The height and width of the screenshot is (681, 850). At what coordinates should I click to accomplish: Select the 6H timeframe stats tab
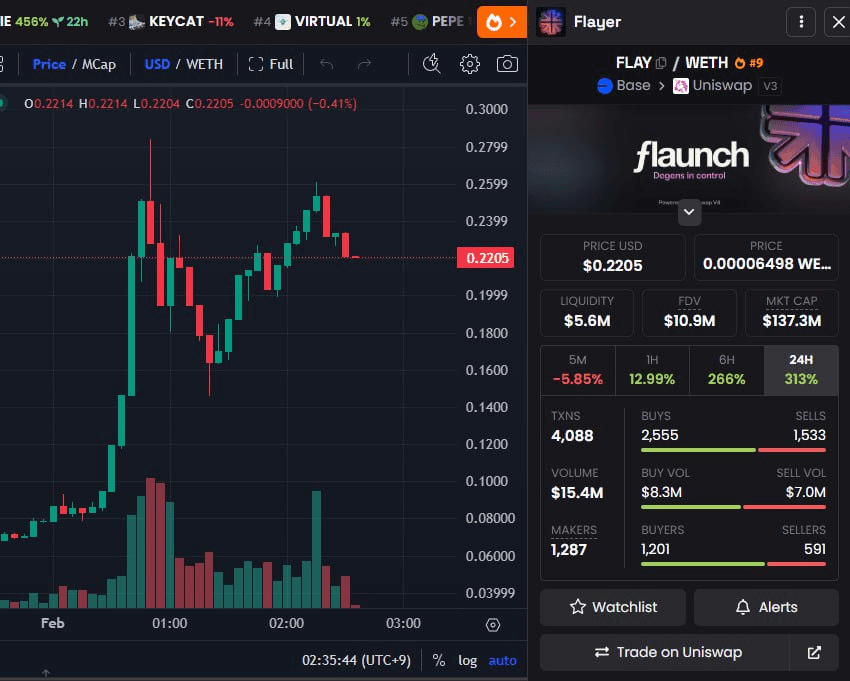click(x=726, y=370)
